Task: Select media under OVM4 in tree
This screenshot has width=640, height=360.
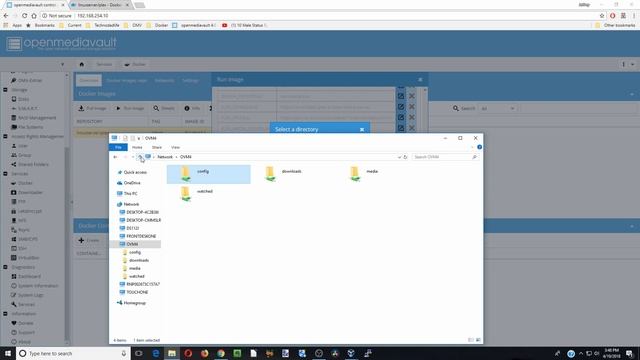Action: 135,268
